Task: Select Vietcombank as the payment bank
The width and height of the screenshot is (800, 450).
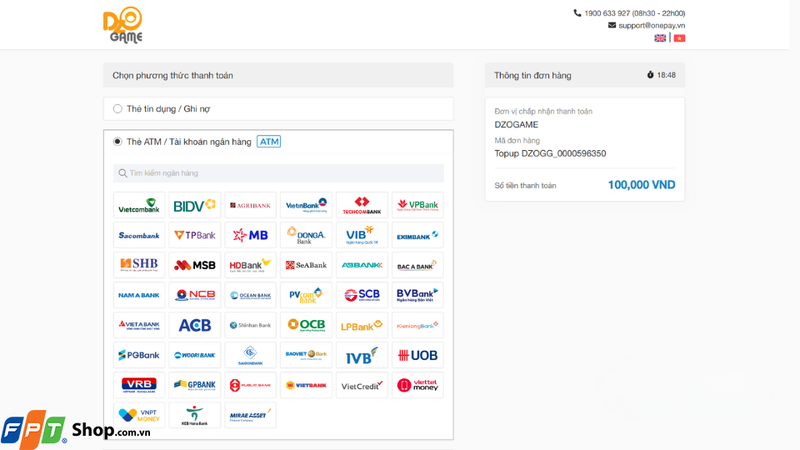Action: [139, 205]
